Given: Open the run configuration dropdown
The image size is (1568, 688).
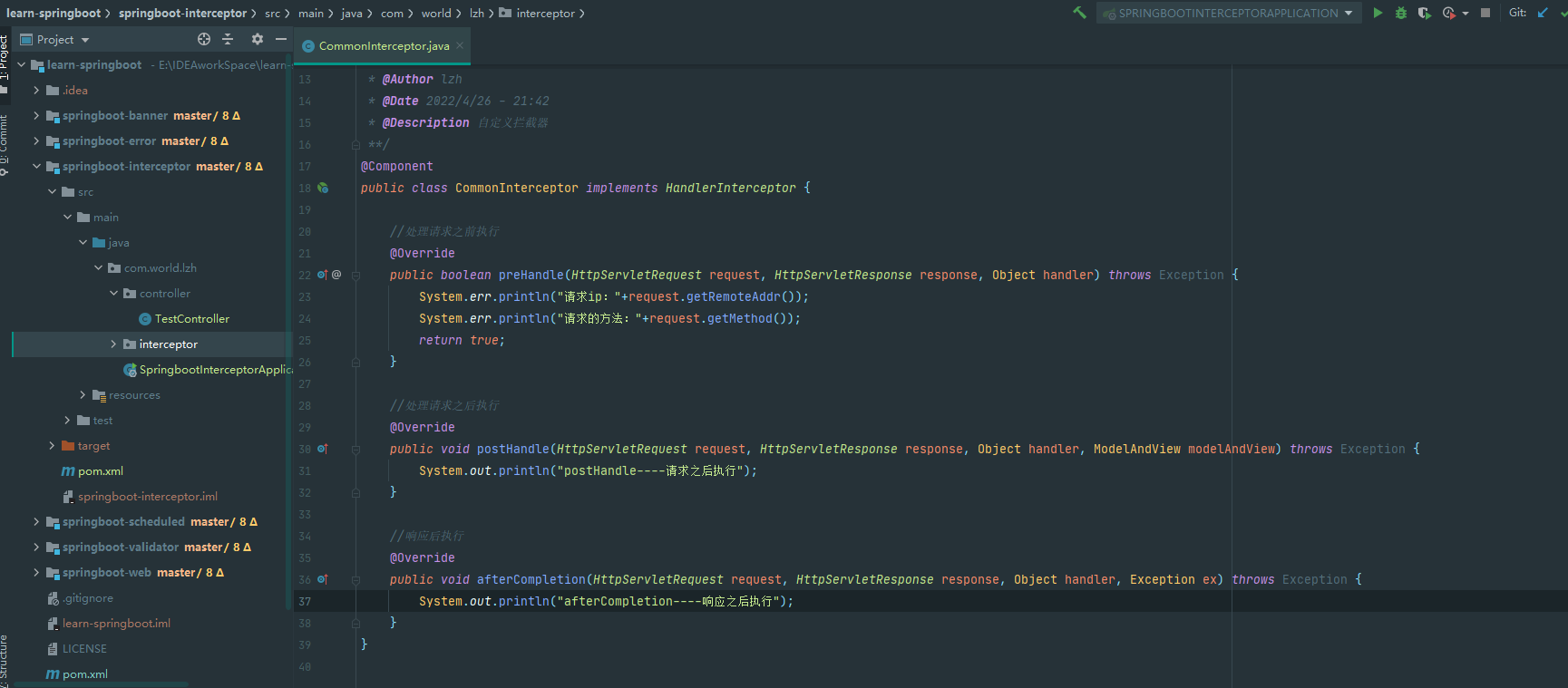Looking at the screenshot, I should click(1229, 13).
